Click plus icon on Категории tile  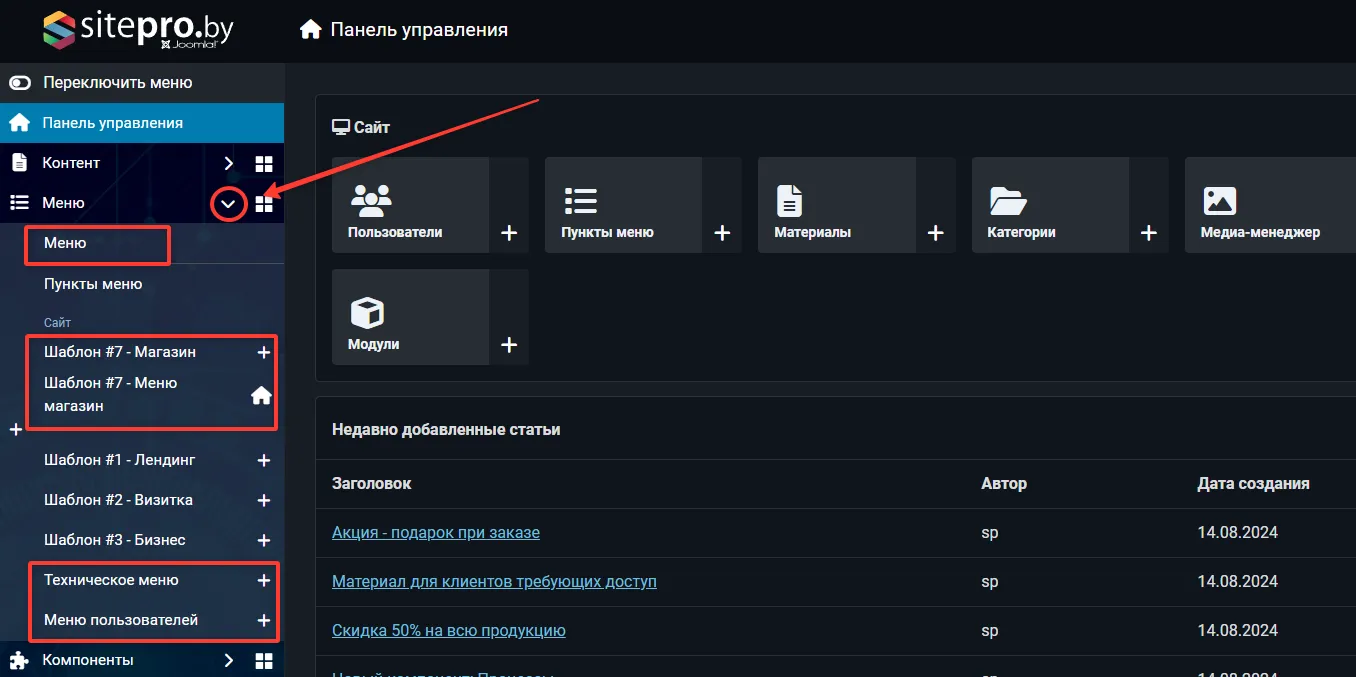coord(1148,233)
